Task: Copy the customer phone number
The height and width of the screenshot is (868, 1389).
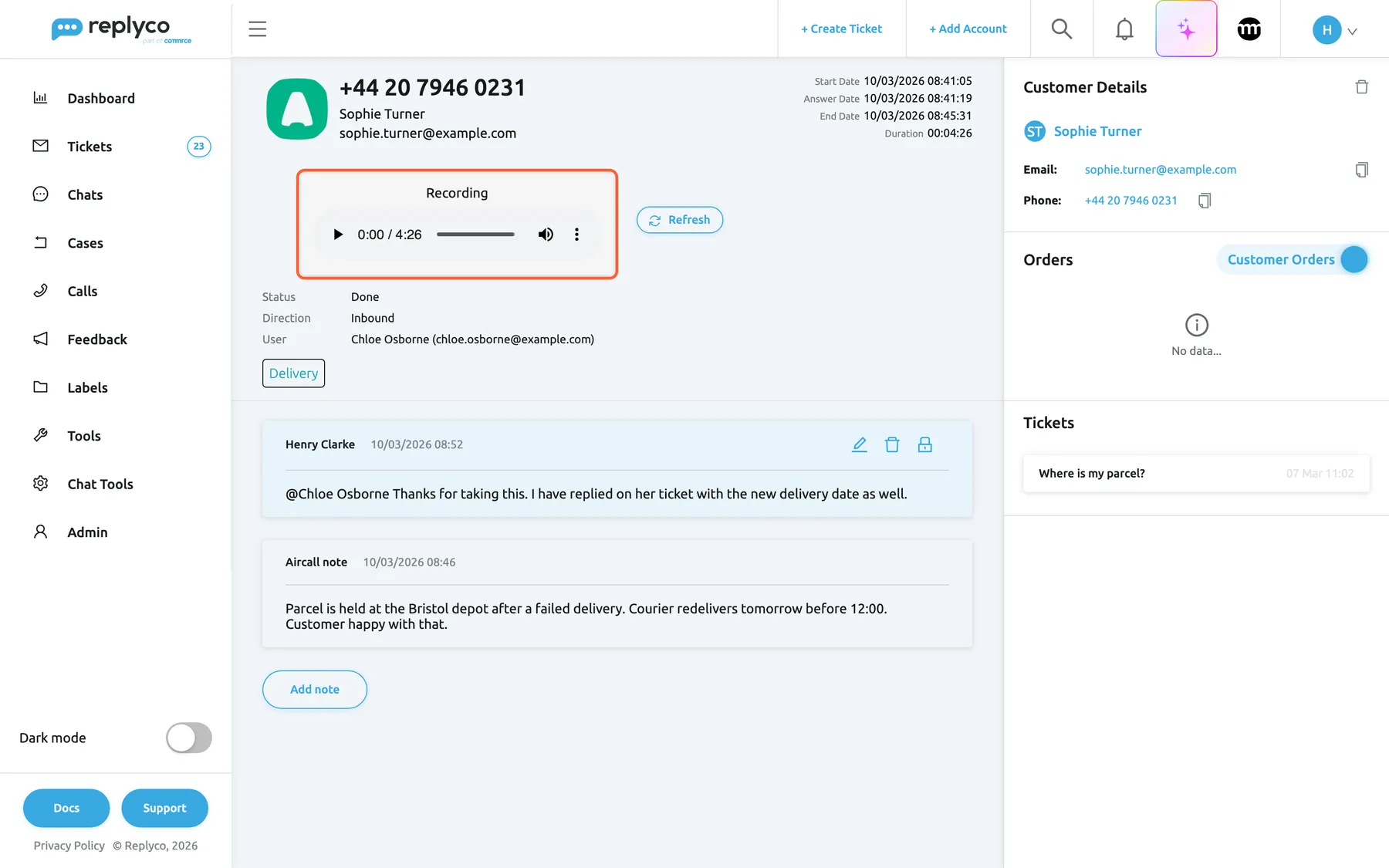Action: [1205, 201]
